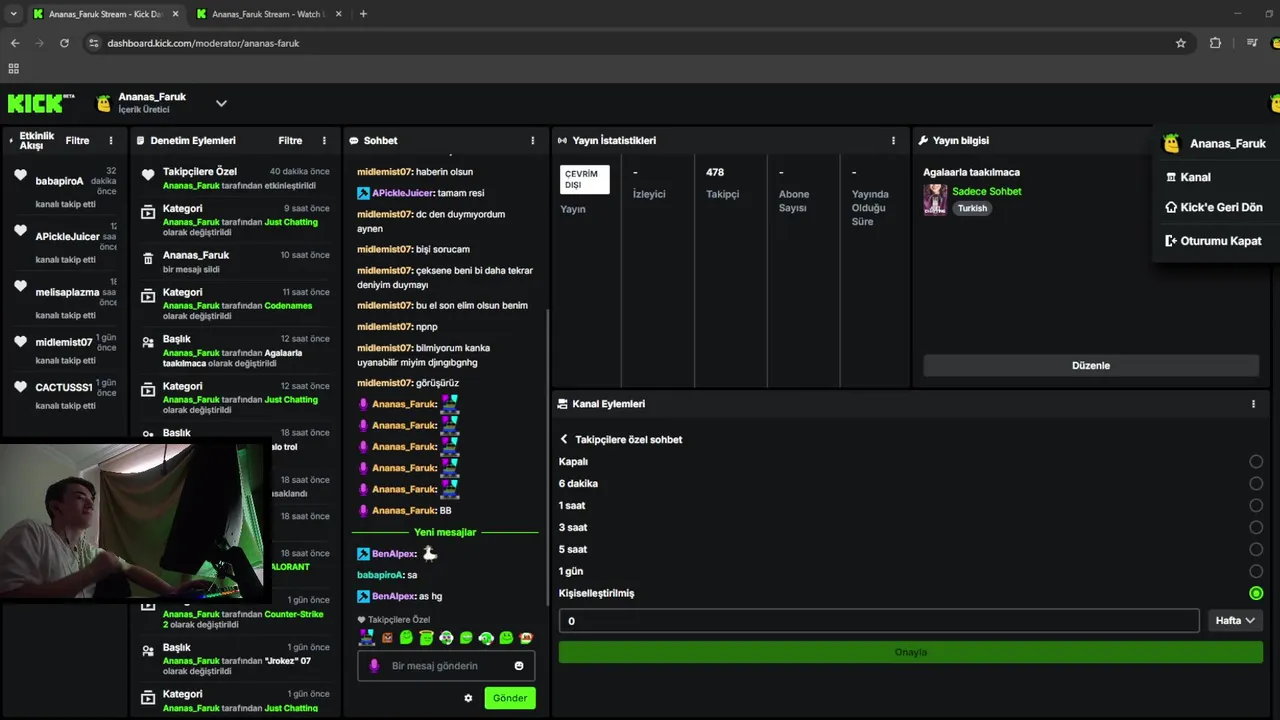
Task: Open the Hafta time-unit dropdown
Action: [x=1235, y=621]
